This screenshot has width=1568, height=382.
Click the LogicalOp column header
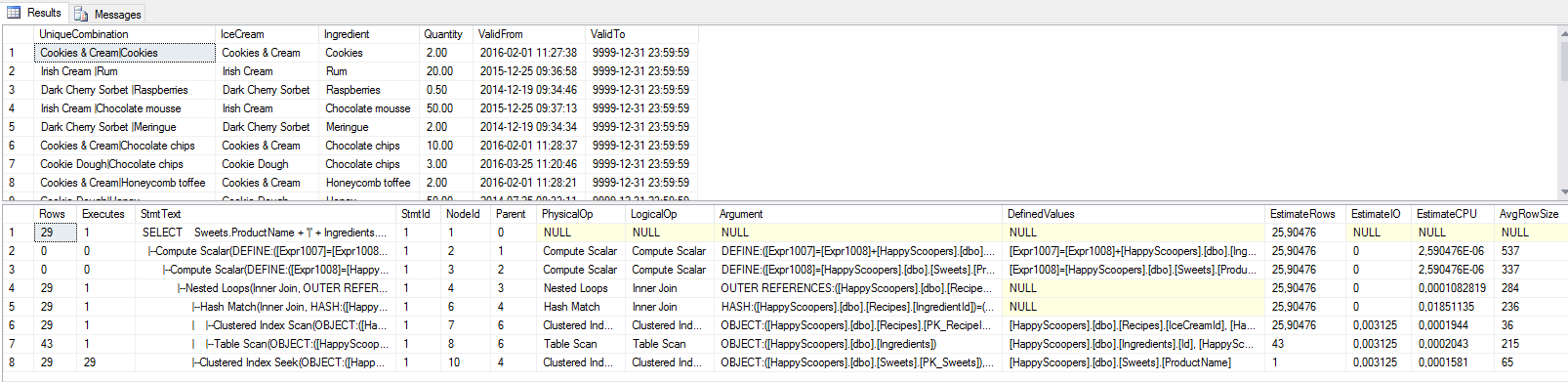tap(671, 214)
